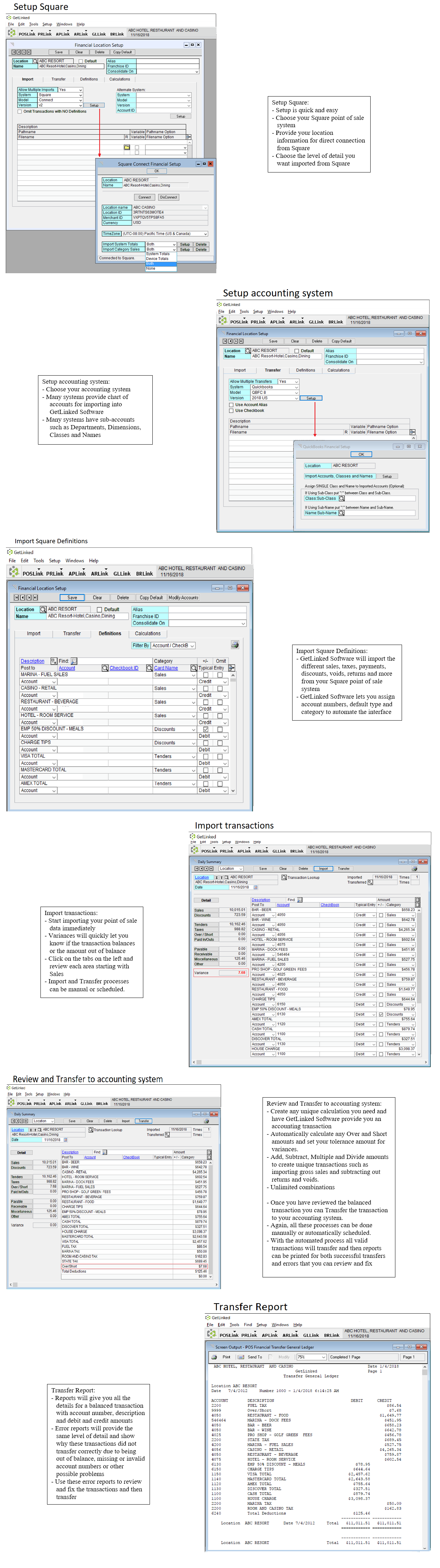Click Transaction Lookup magnifier in Import transactions window

tap(284, 877)
